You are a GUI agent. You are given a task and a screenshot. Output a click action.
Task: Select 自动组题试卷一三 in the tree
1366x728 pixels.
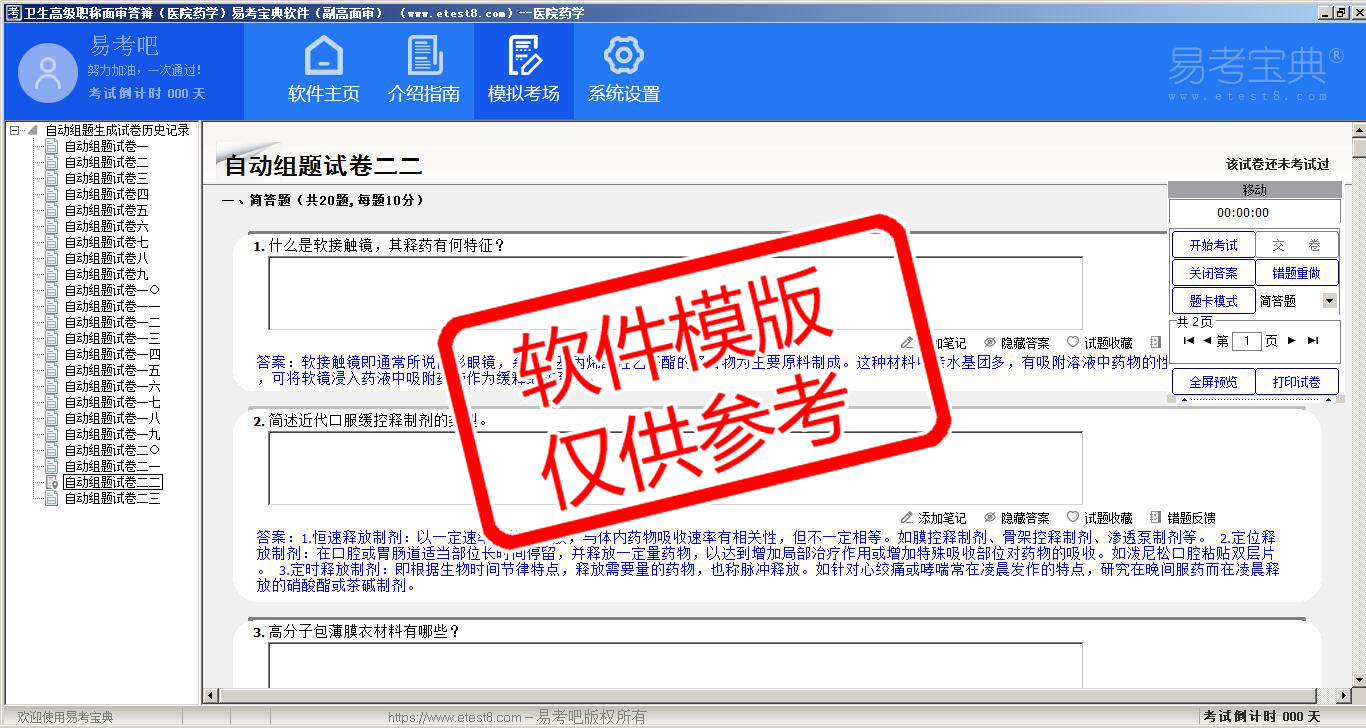[112, 338]
